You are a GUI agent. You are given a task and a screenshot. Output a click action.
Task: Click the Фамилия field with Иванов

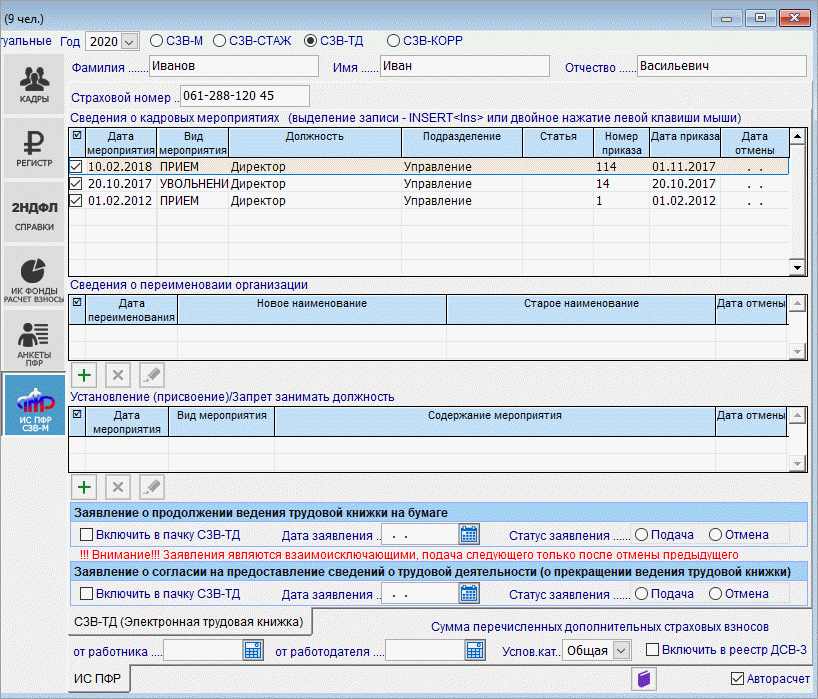234,66
